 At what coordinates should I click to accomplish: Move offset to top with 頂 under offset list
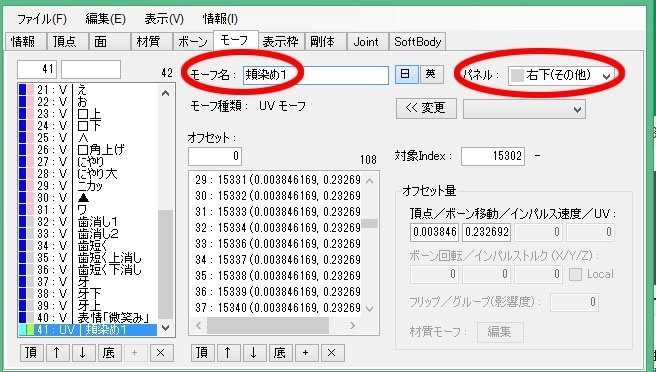pyautogui.click(x=202, y=353)
